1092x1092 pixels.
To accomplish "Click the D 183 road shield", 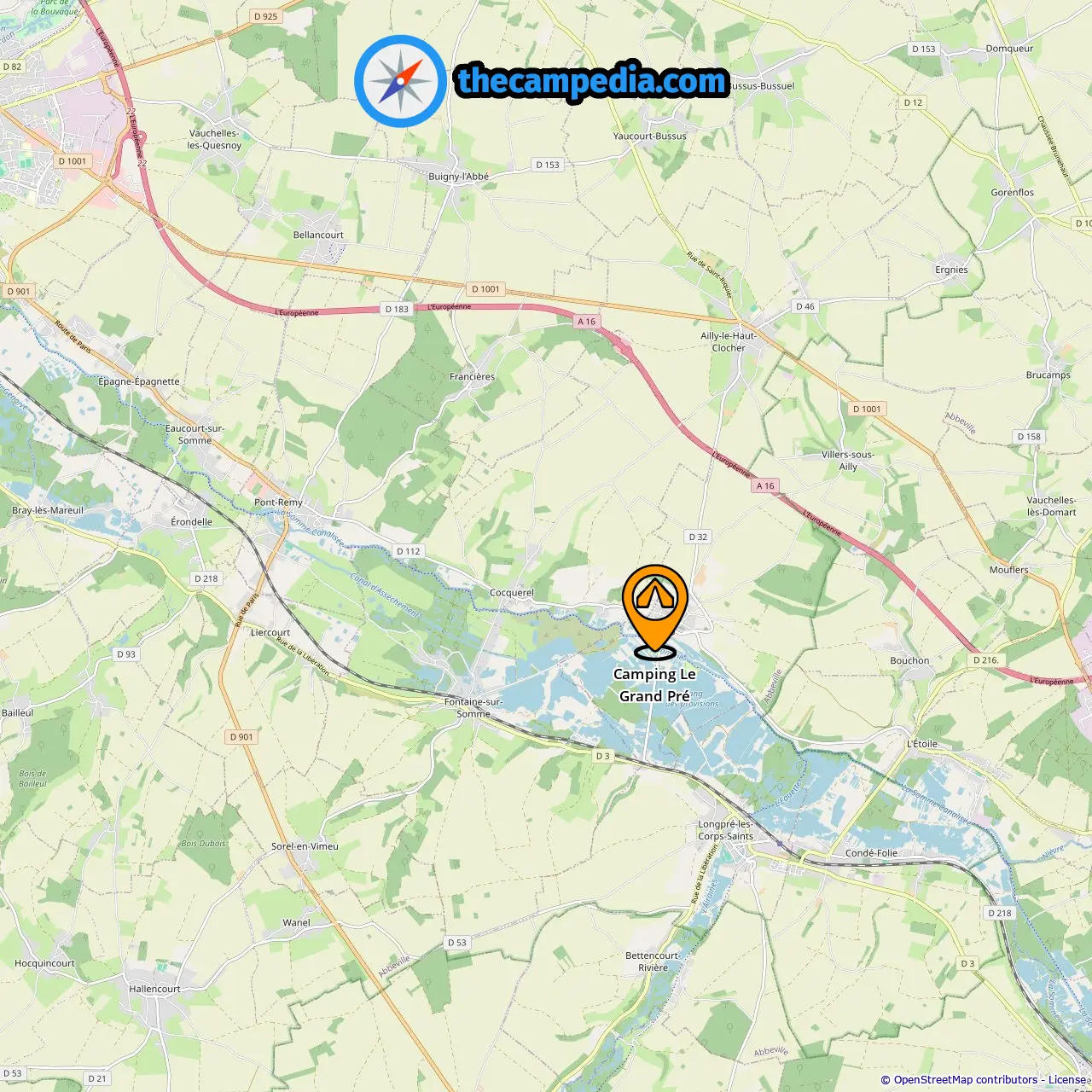I will coord(397,309).
